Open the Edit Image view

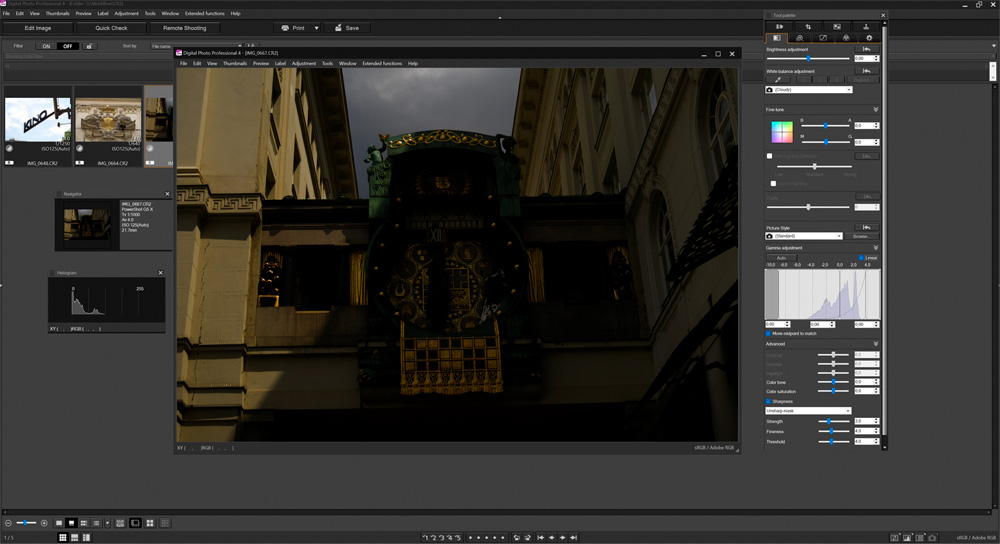click(38, 28)
